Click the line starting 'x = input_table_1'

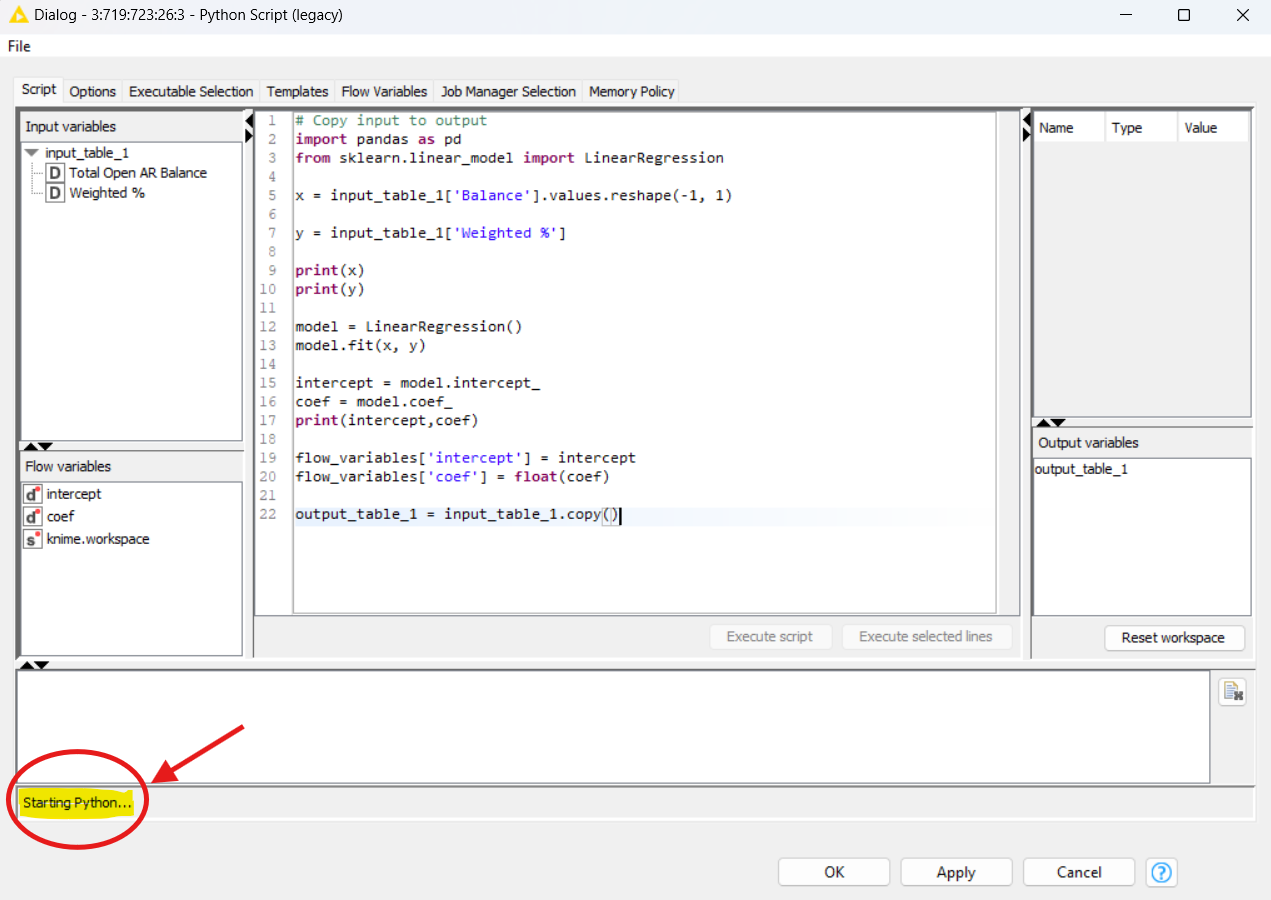[x=513, y=195]
